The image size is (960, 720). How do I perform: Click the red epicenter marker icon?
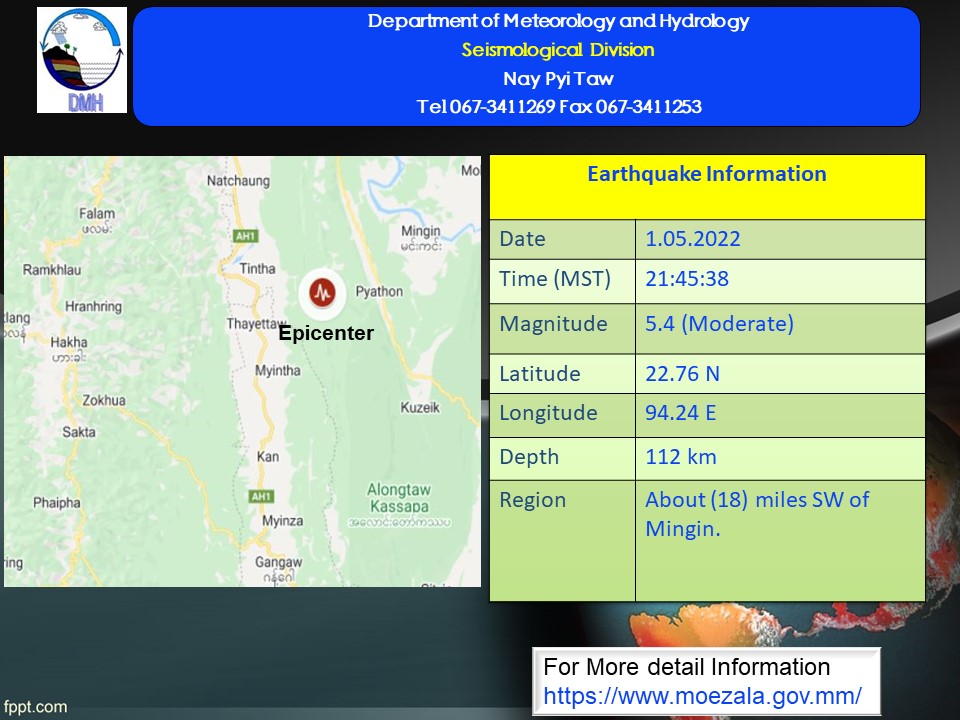[x=322, y=293]
